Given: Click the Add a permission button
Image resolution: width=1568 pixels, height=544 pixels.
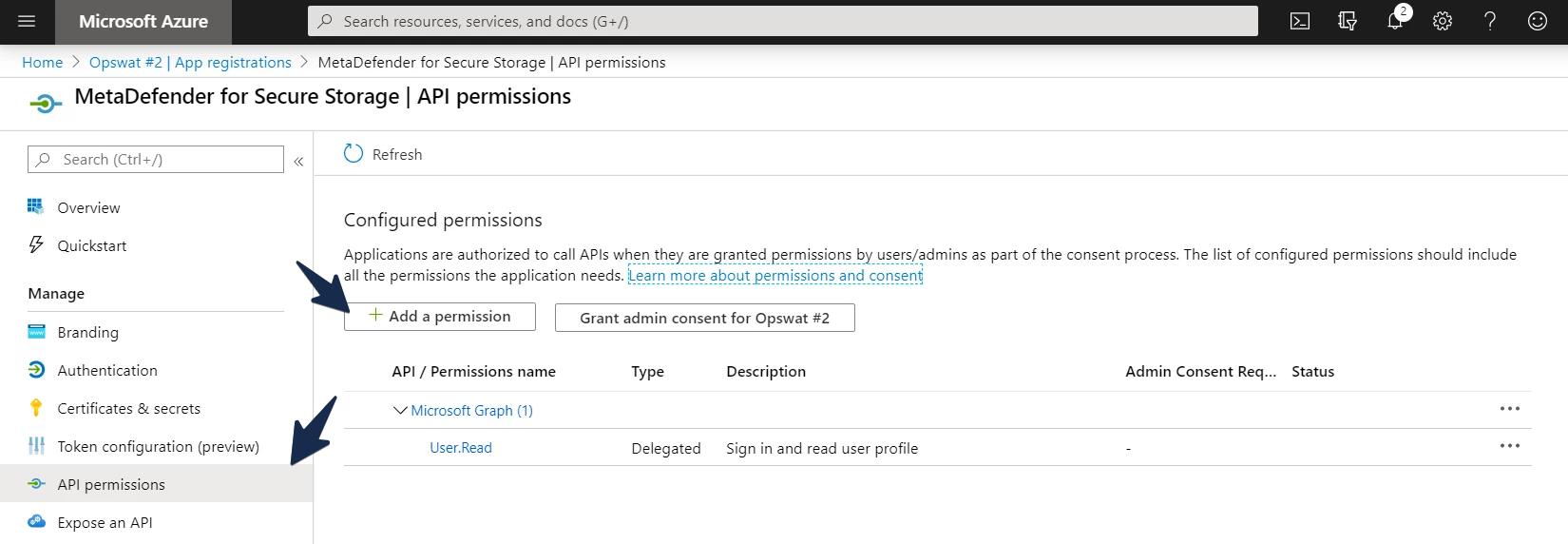Looking at the screenshot, I should pyautogui.click(x=440, y=317).
